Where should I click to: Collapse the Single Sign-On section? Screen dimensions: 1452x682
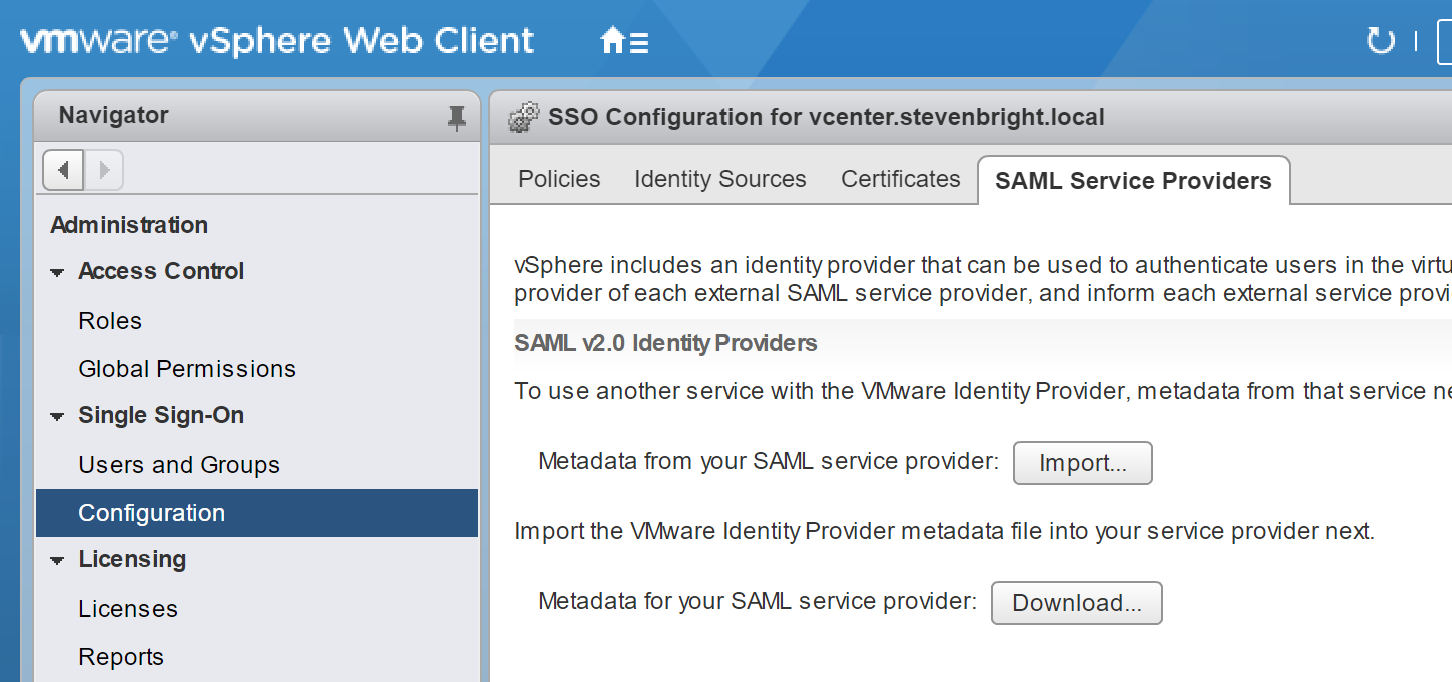point(57,417)
